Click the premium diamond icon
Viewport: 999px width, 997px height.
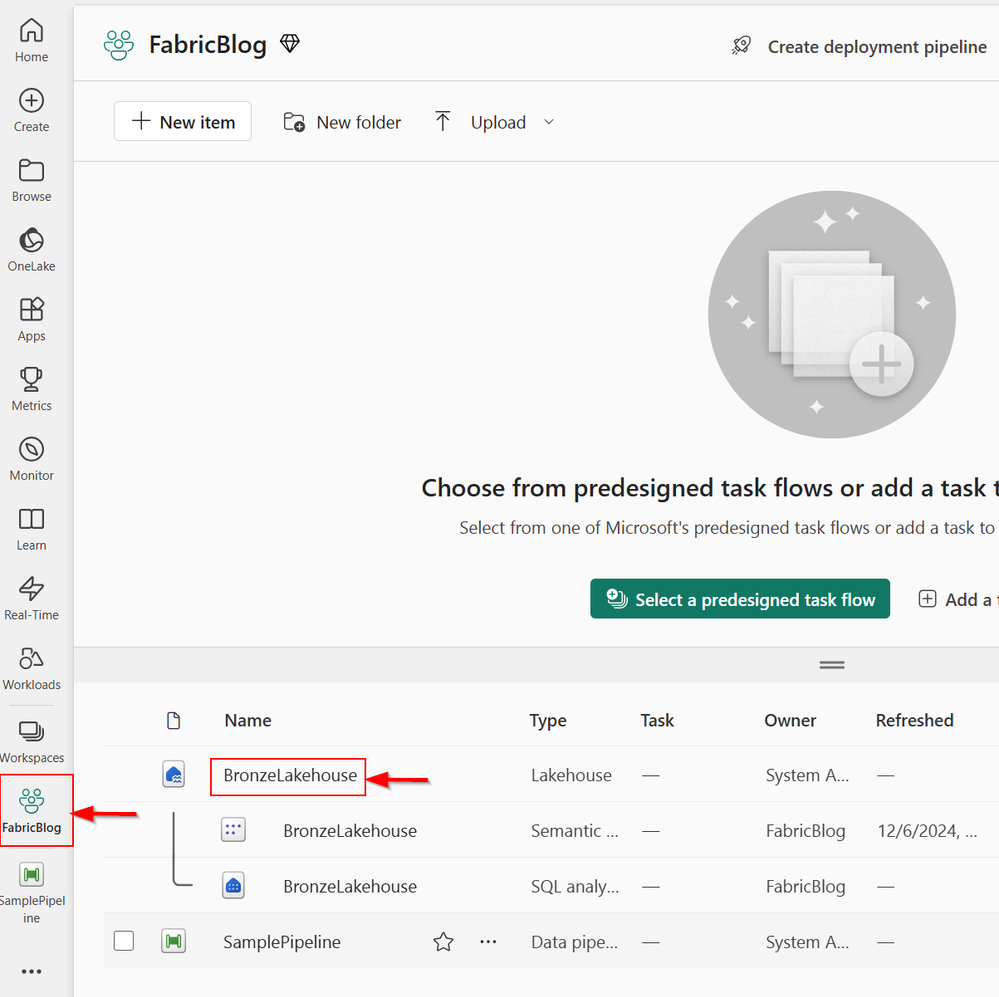coord(290,43)
